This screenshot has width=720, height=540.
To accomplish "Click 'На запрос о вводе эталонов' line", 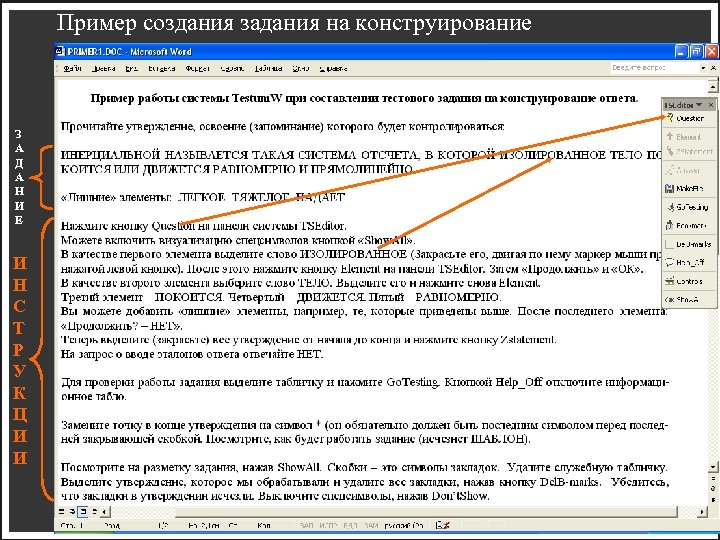I will (x=192, y=354).
